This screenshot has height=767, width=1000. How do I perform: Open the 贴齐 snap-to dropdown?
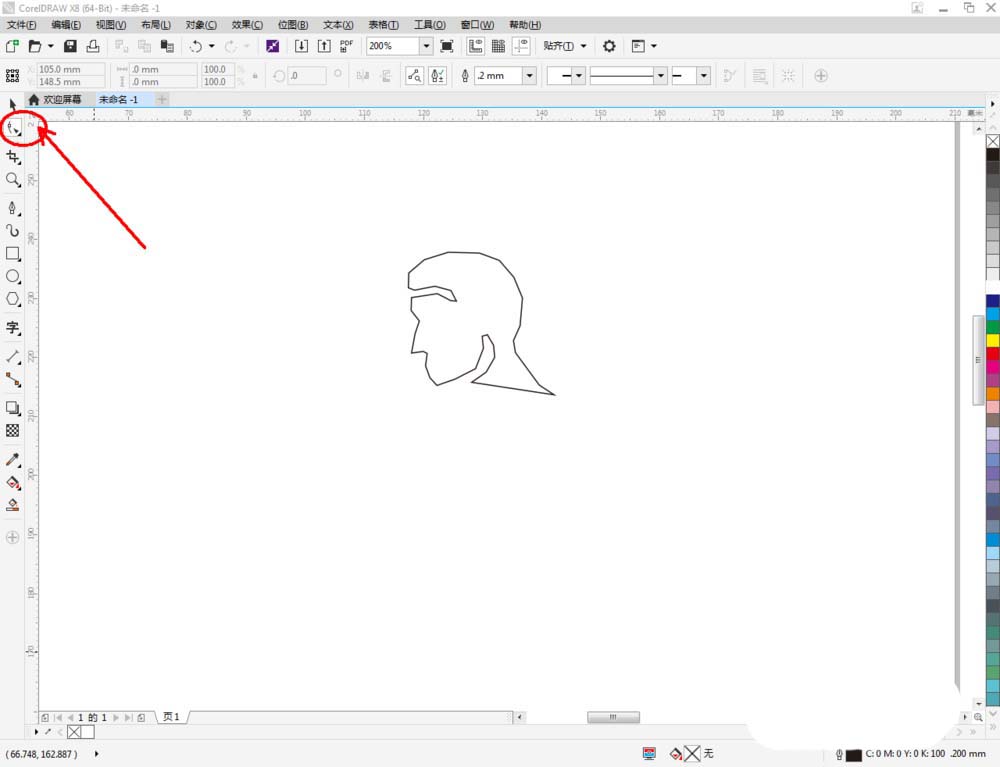pos(564,46)
